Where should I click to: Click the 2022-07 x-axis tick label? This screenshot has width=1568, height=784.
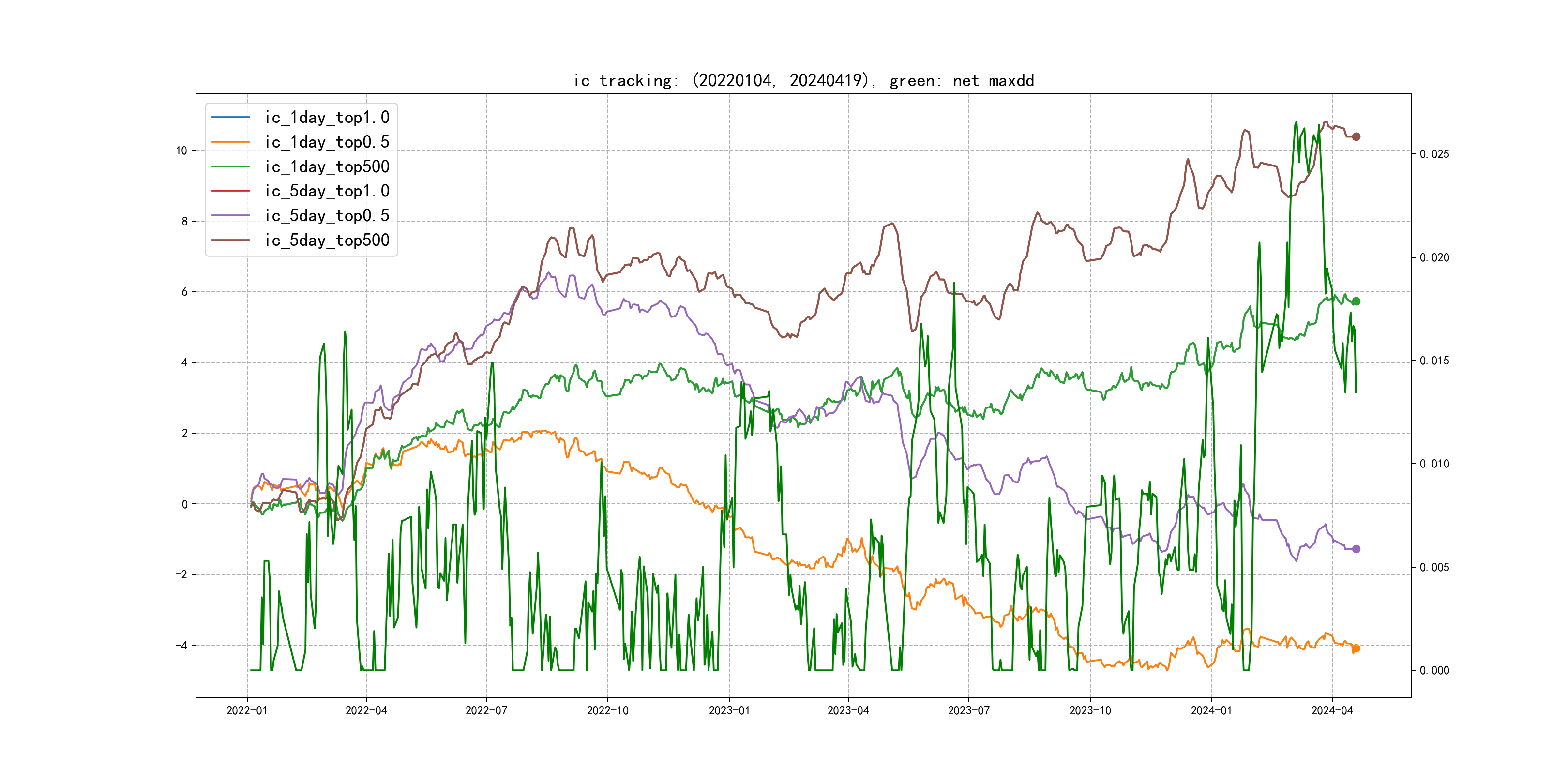(486, 710)
